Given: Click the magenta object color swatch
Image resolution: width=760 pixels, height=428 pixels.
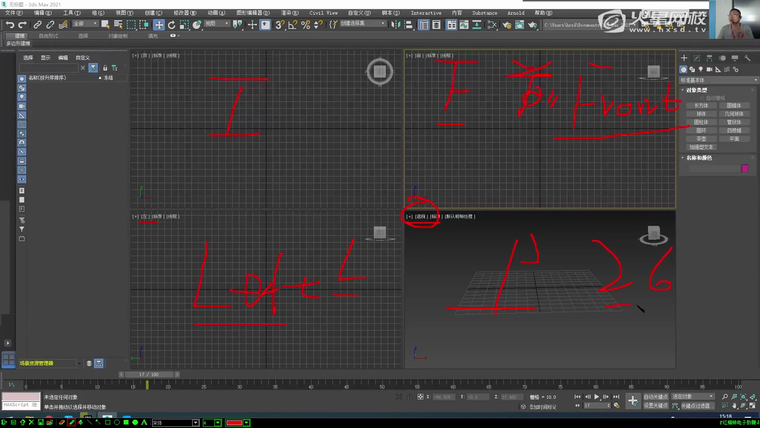Looking at the screenshot, I should point(745,168).
